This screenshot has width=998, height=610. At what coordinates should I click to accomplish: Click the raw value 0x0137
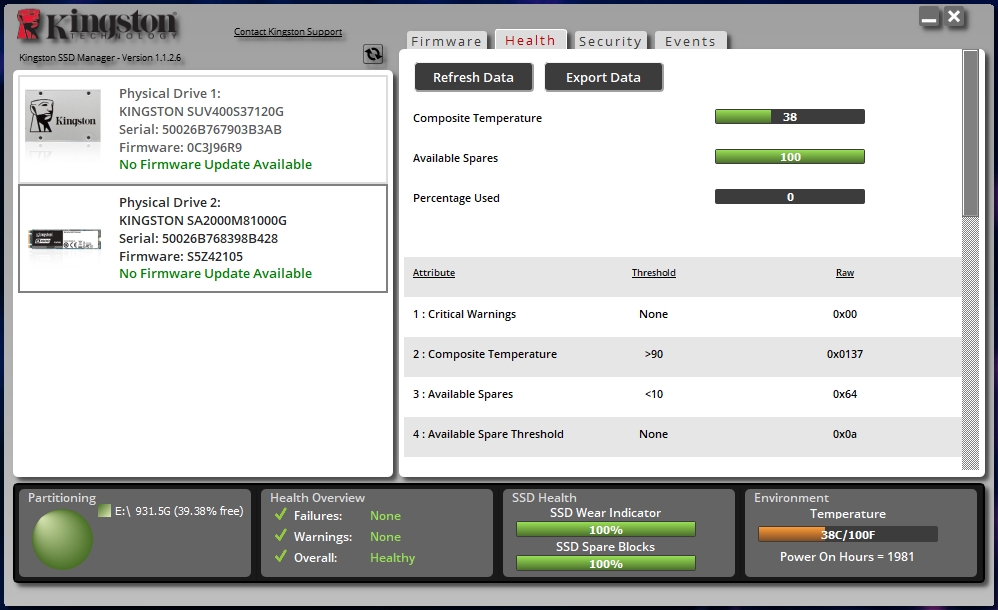pos(845,354)
